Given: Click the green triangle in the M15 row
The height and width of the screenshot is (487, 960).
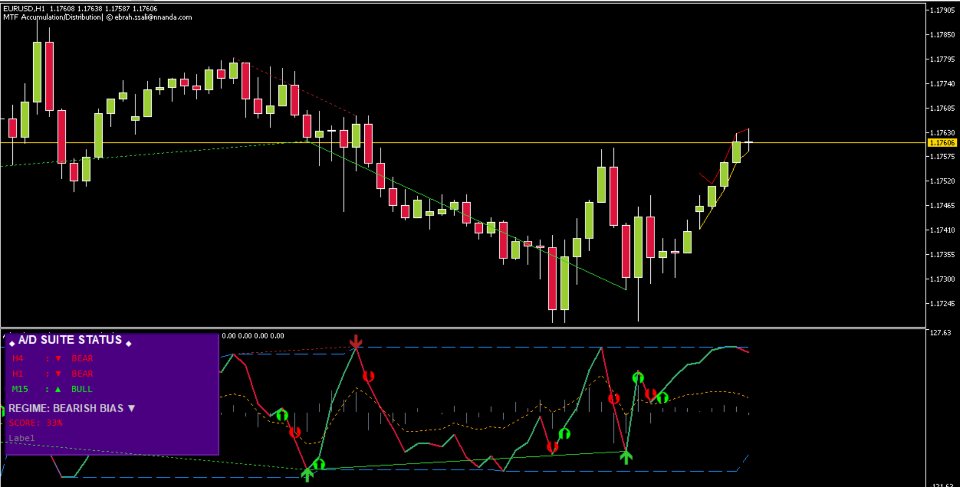Looking at the screenshot, I should pyautogui.click(x=58, y=389).
